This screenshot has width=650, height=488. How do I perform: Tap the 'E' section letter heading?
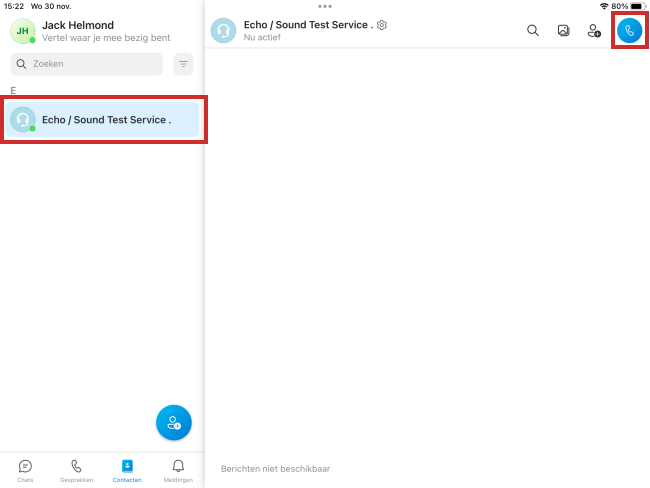coord(13,90)
